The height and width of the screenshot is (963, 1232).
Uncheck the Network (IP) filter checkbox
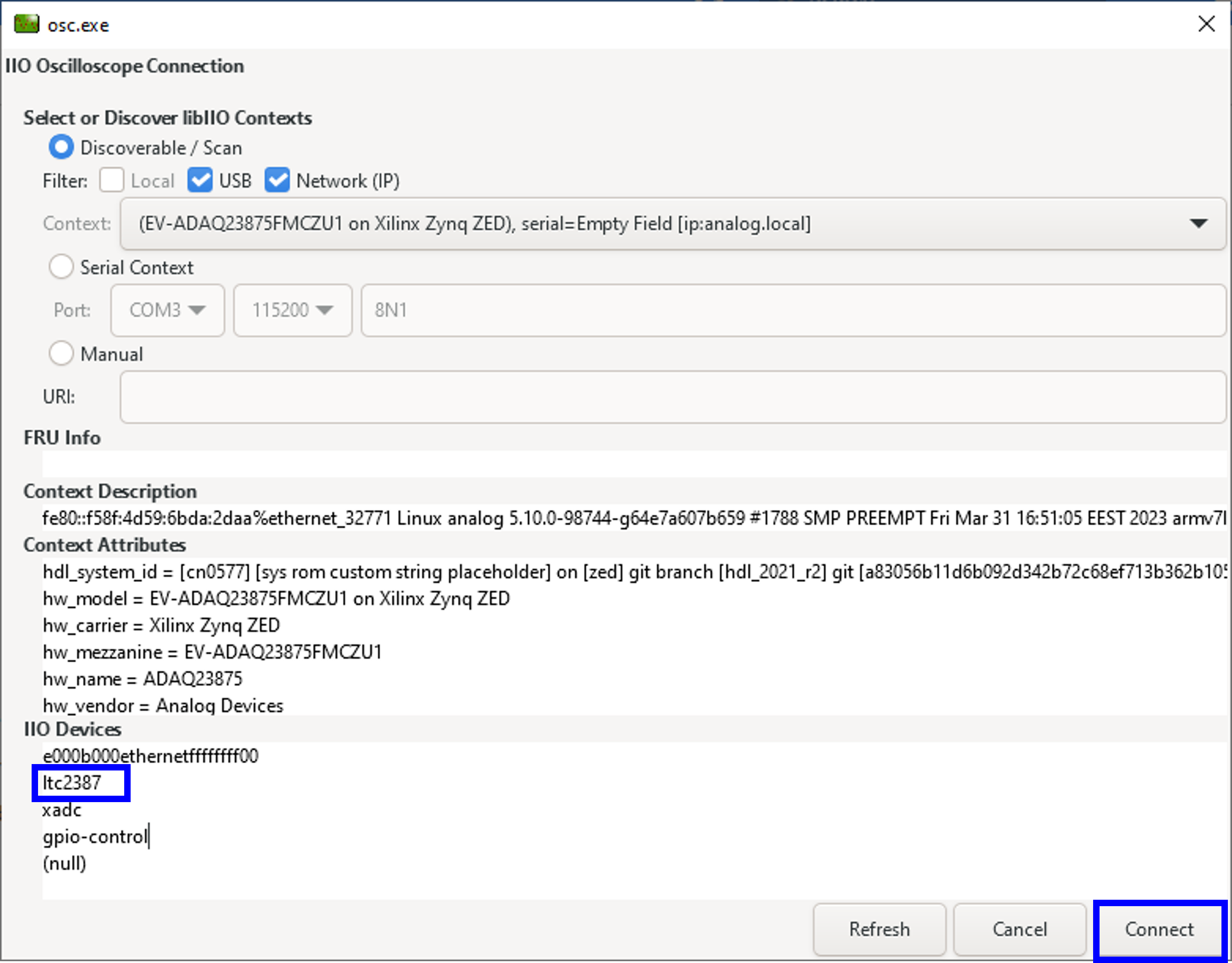click(277, 181)
